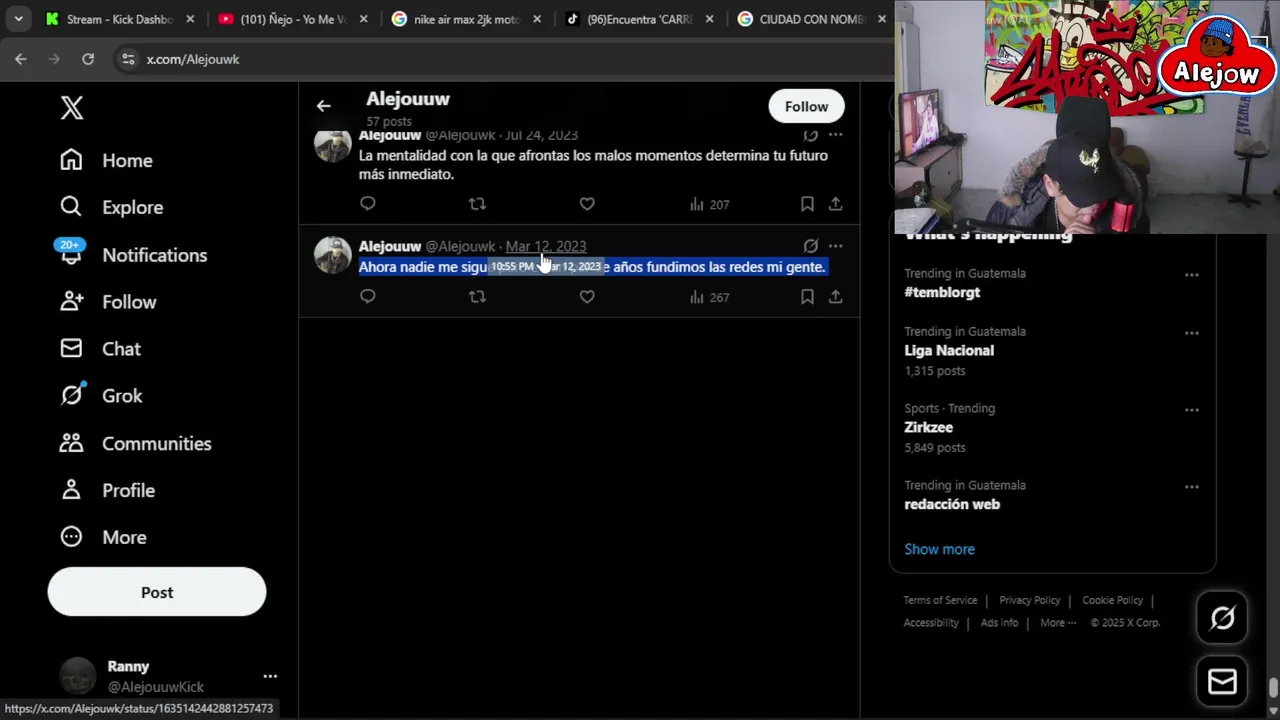Open Privacy Policy link

[1029, 600]
